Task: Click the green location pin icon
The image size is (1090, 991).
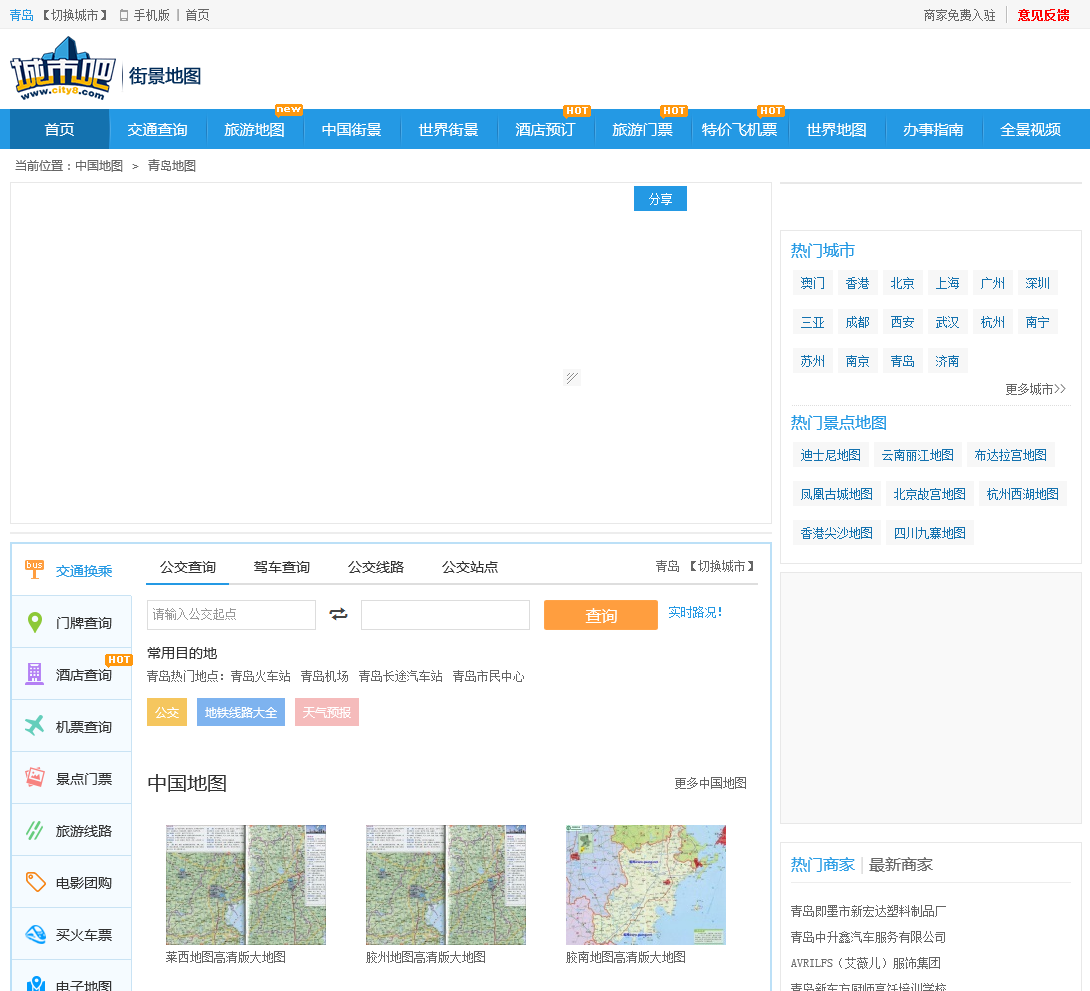Action: [x=34, y=622]
